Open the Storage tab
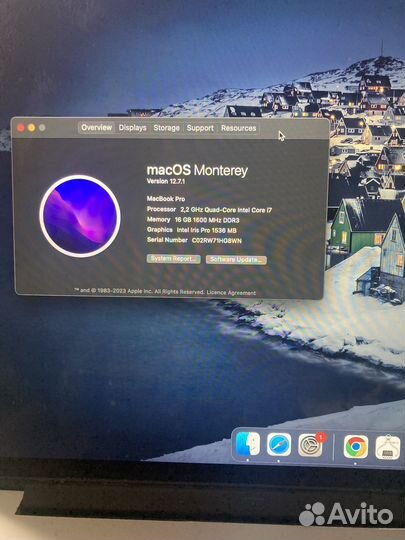Screen dimensions: 405x540 (x=166, y=128)
